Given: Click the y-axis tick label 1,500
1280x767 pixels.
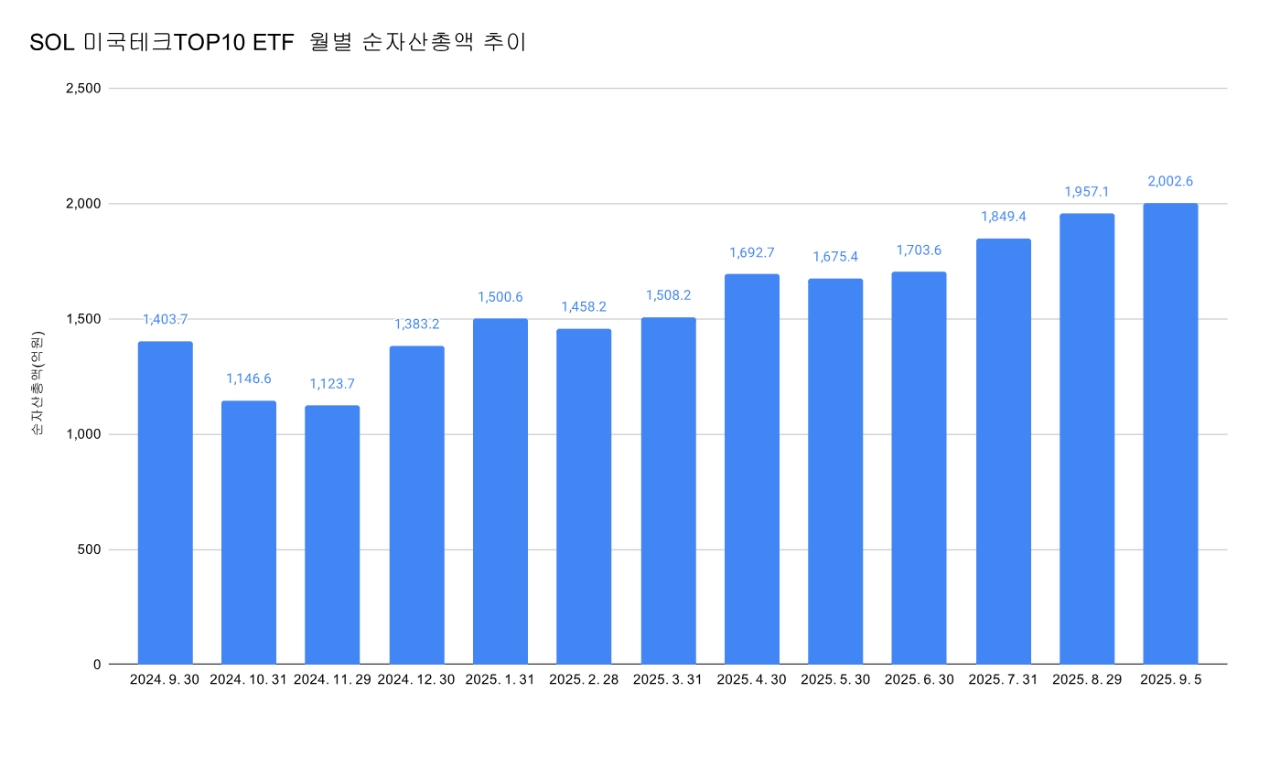Looking at the screenshot, I should (83, 319).
